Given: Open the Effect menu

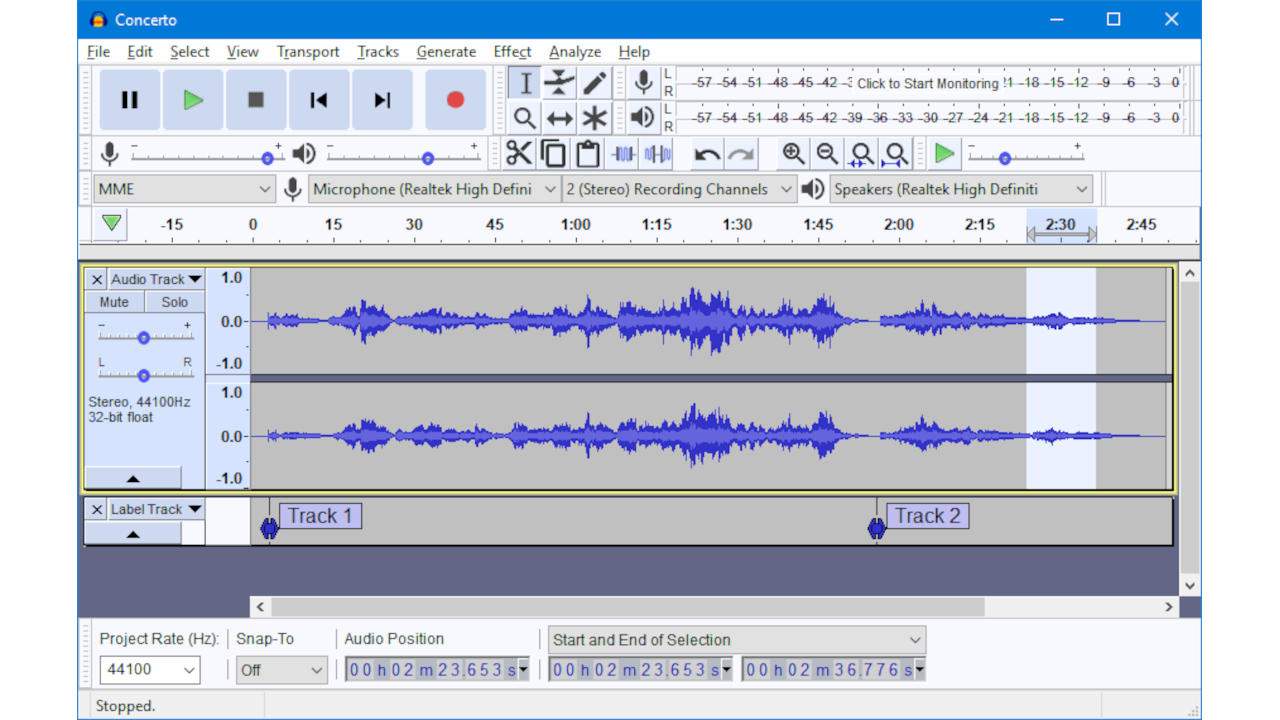Looking at the screenshot, I should [511, 52].
